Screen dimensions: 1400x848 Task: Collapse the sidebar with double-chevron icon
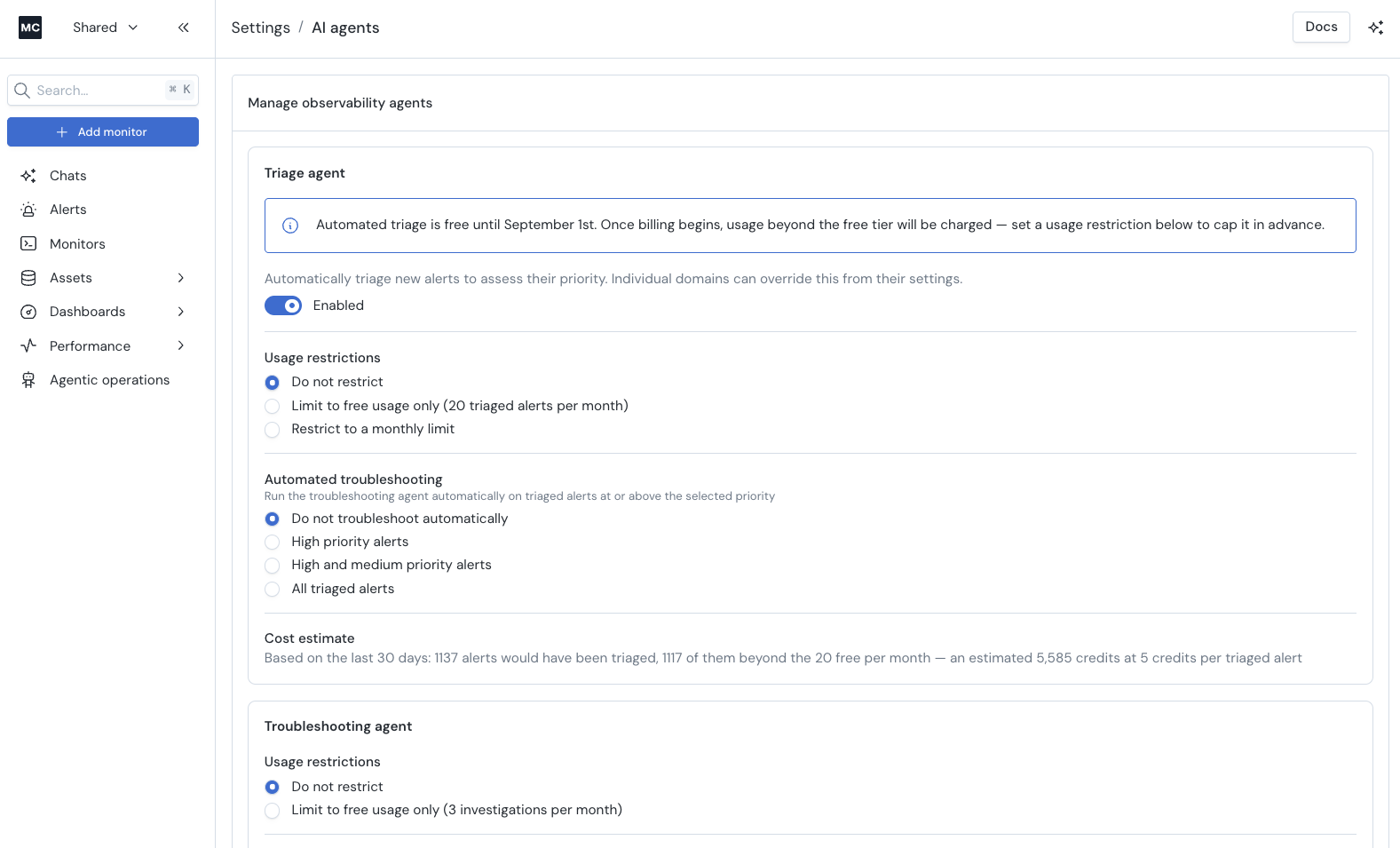(184, 28)
